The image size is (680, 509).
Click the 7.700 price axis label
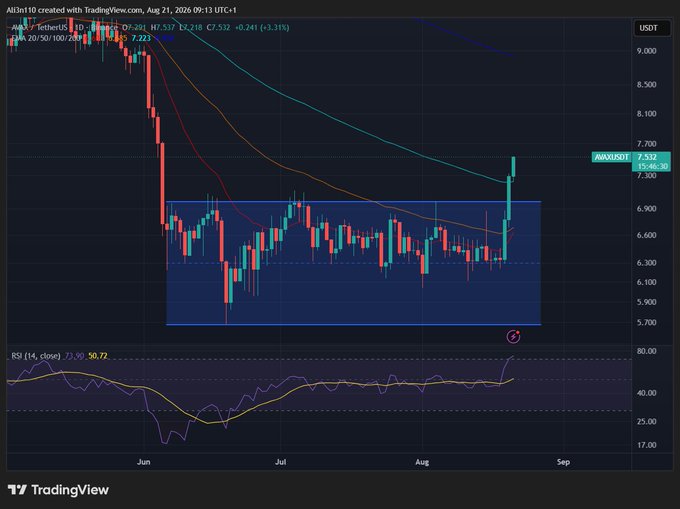coord(647,144)
